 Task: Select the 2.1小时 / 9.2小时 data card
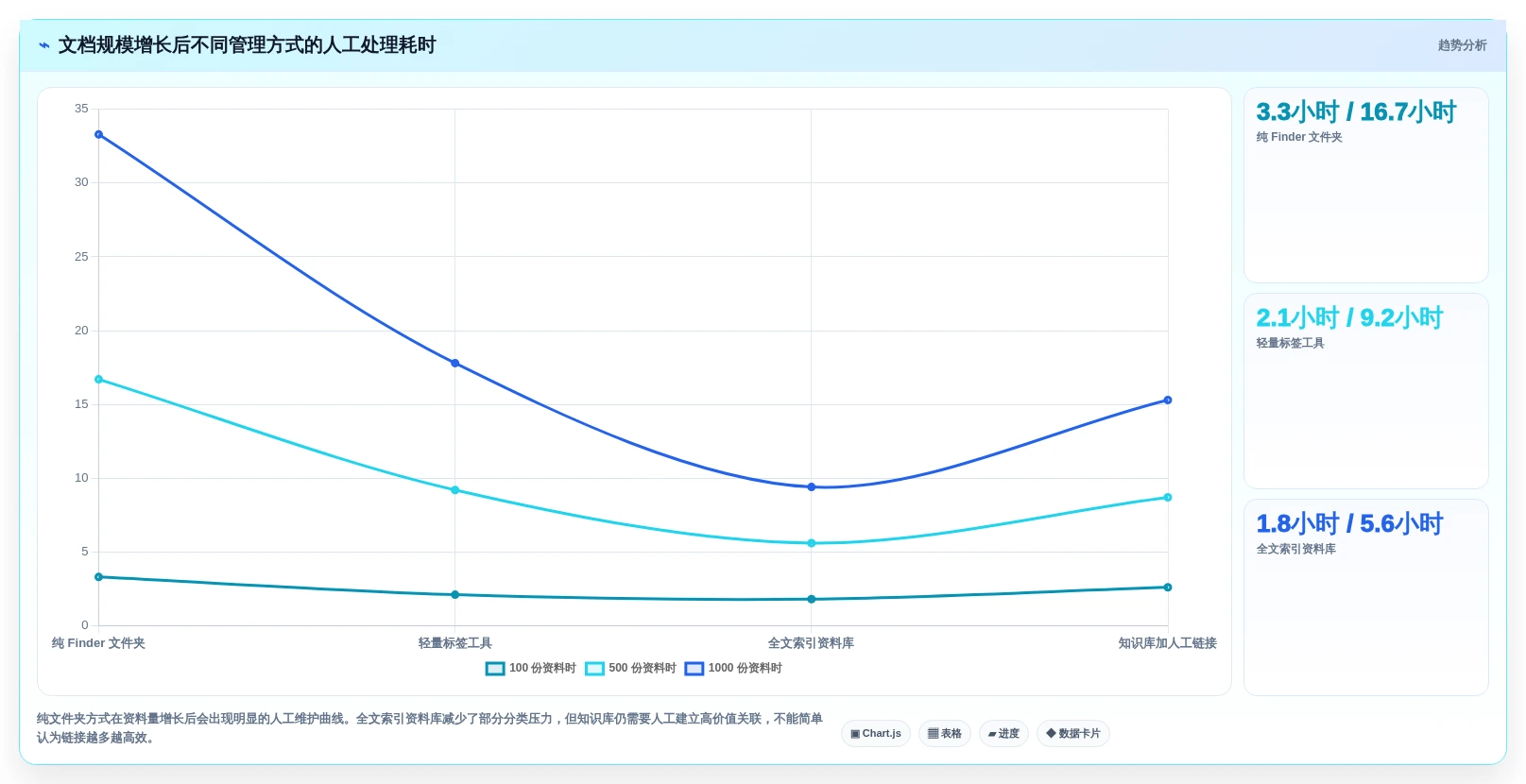(1366, 391)
